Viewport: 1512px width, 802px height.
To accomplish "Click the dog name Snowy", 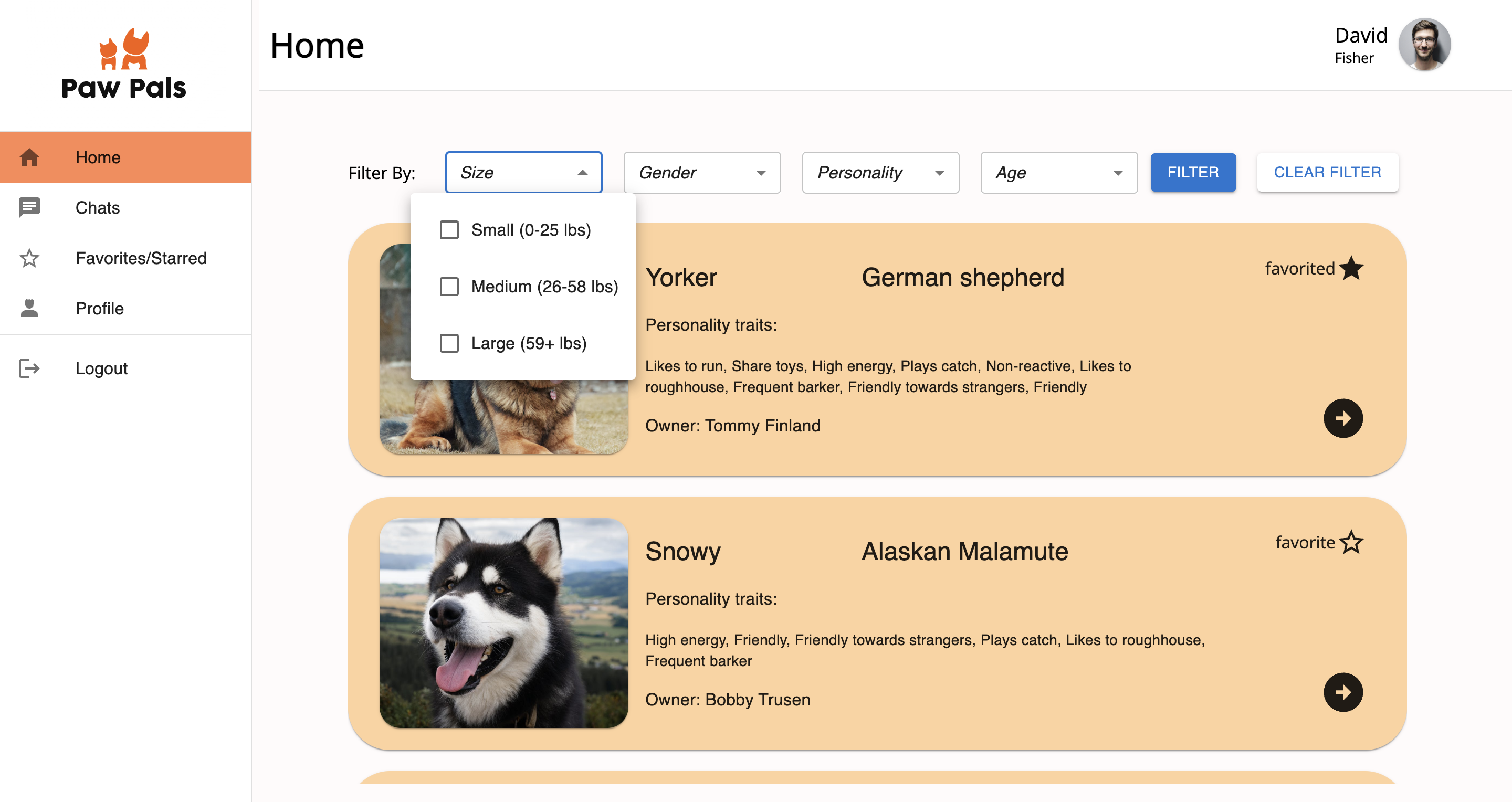I will [682, 552].
